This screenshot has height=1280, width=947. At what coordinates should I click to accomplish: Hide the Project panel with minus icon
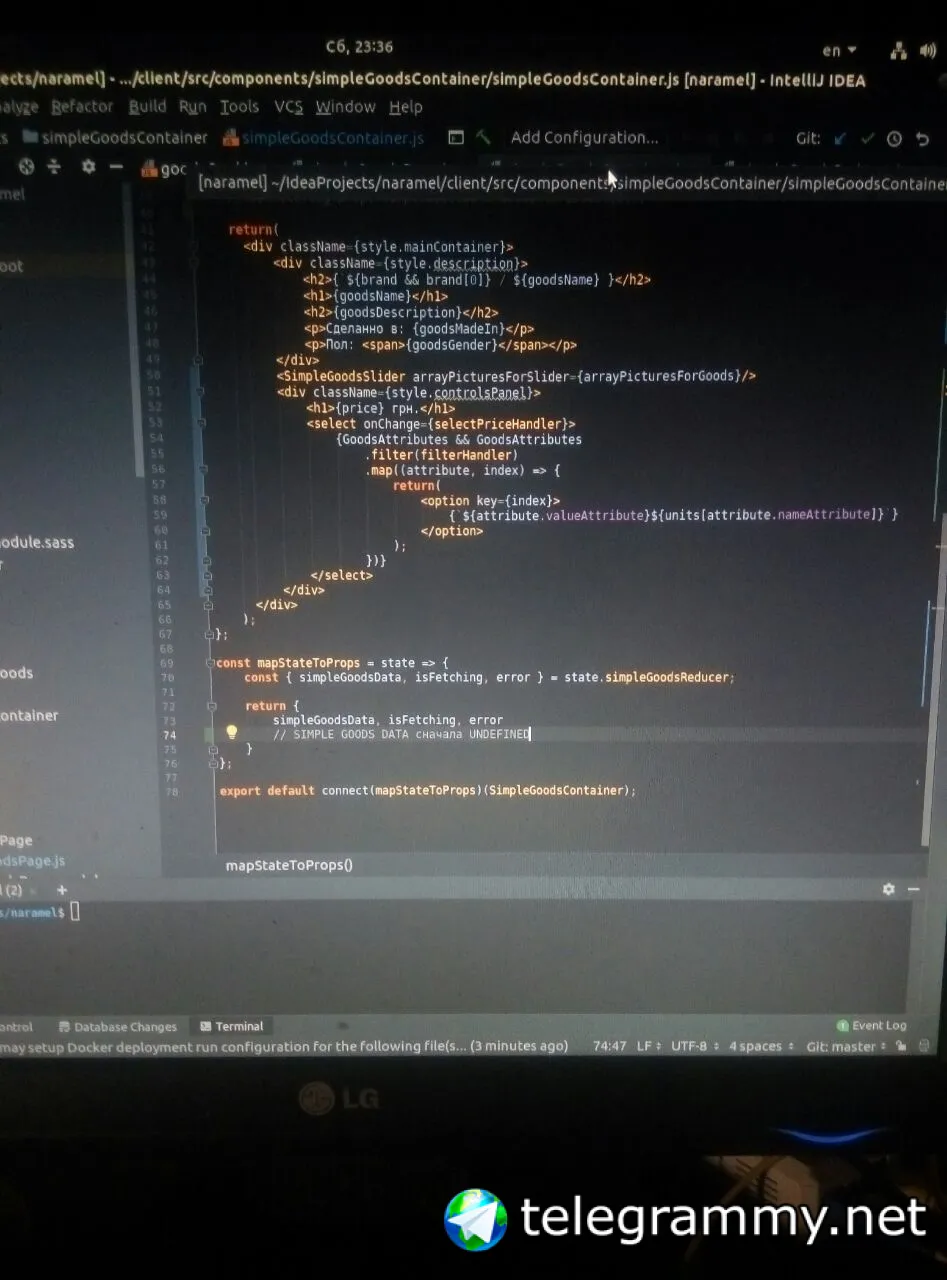tap(116, 167)
